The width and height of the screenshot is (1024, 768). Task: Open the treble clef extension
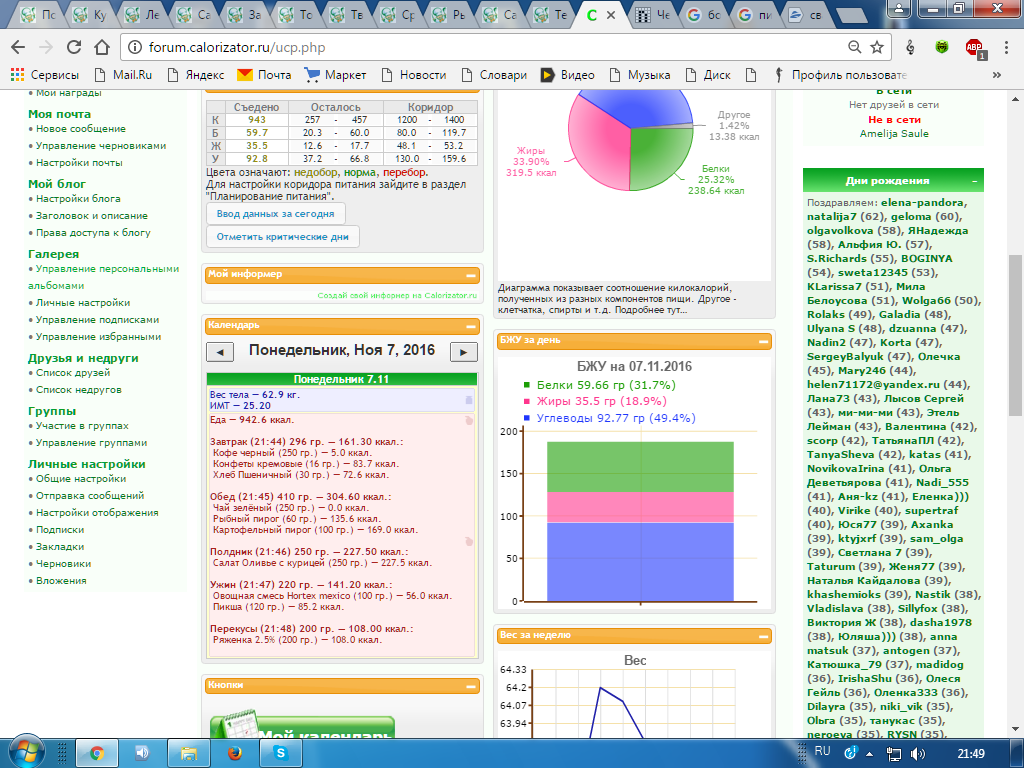(x=910, y=47)
